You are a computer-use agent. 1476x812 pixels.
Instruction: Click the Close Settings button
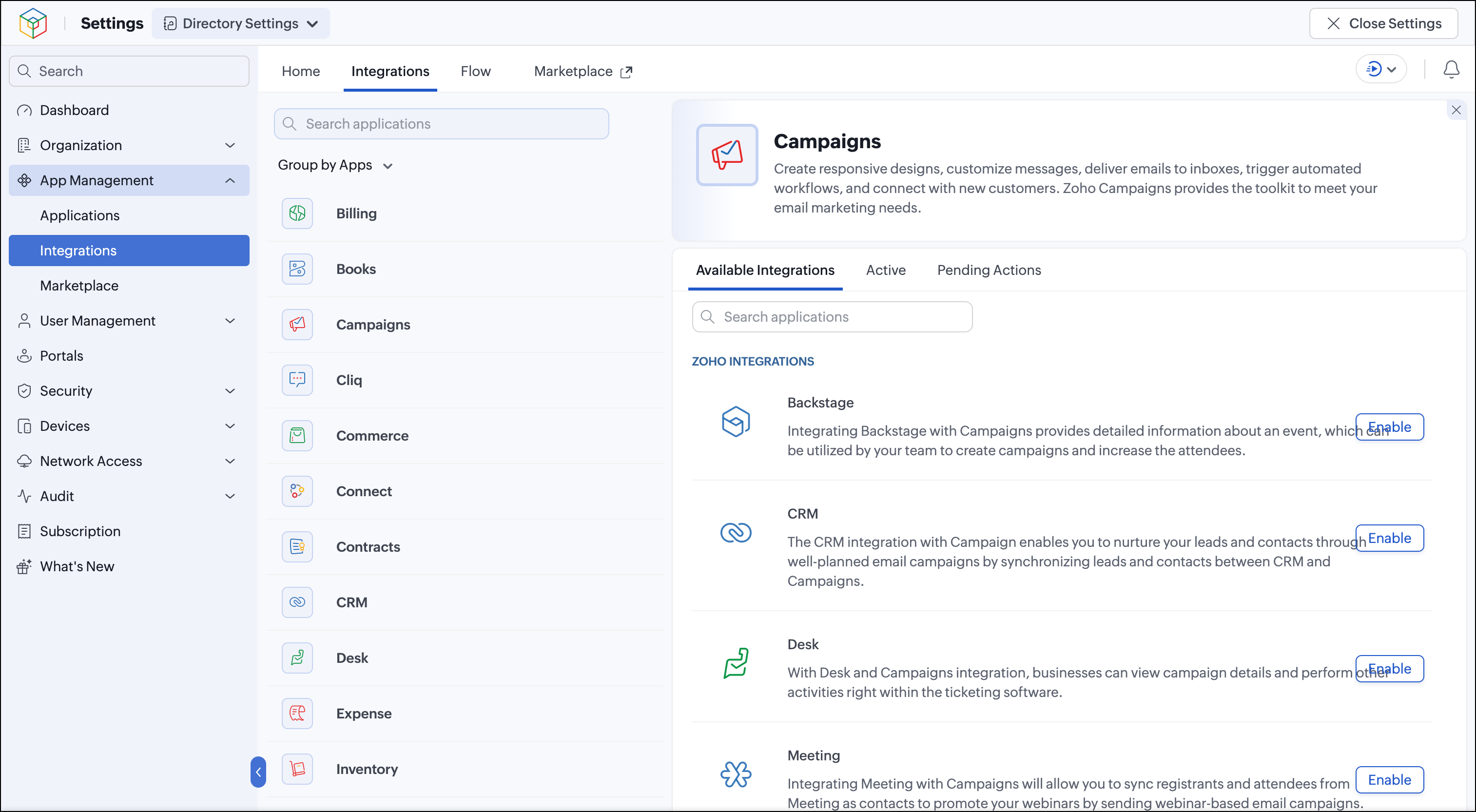(1383, 23)
